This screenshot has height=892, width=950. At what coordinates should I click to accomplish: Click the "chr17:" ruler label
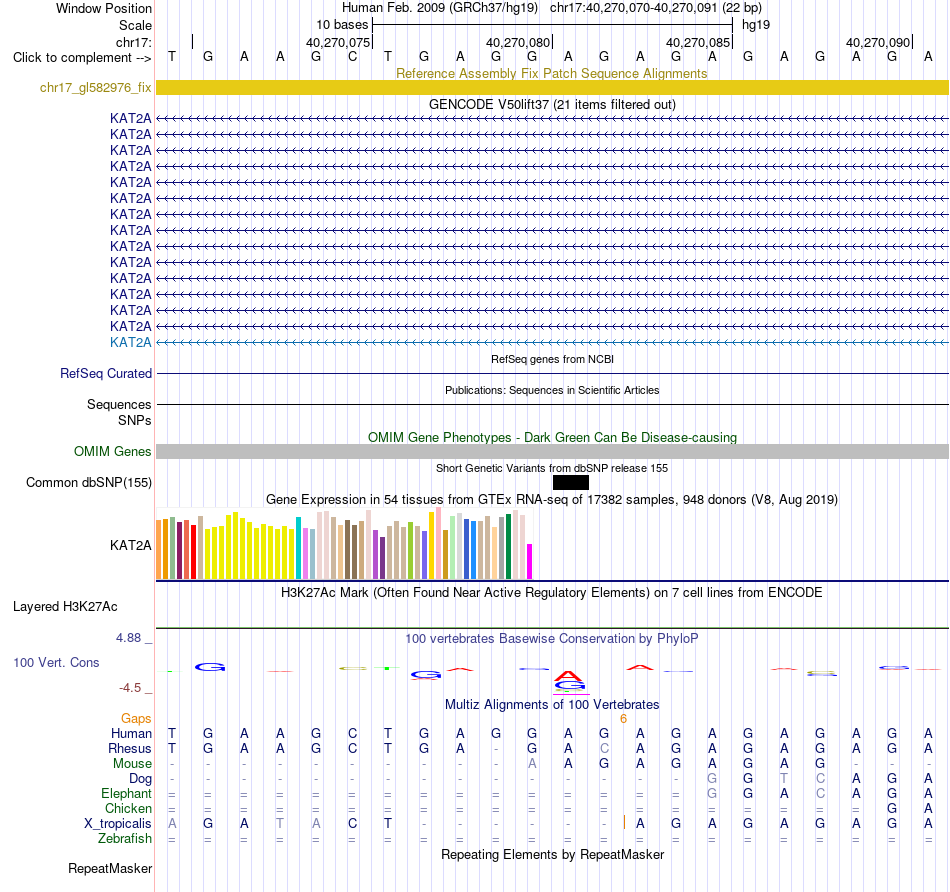pos(134,42)
